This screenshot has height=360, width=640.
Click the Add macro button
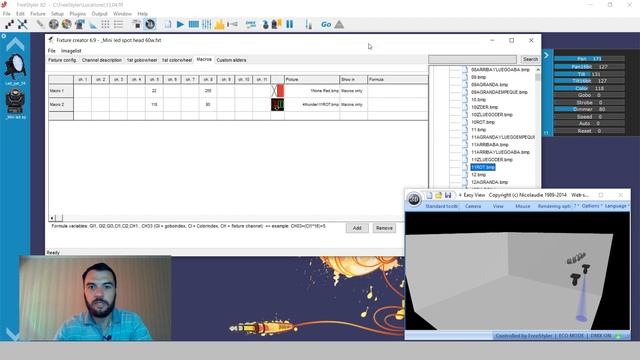tap(357, 228)
